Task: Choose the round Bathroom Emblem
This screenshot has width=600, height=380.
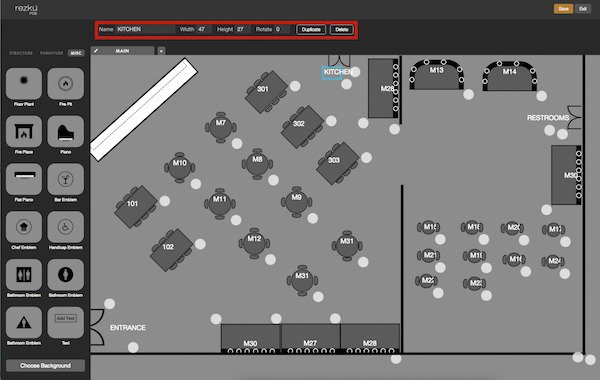Action: point(65,275)
